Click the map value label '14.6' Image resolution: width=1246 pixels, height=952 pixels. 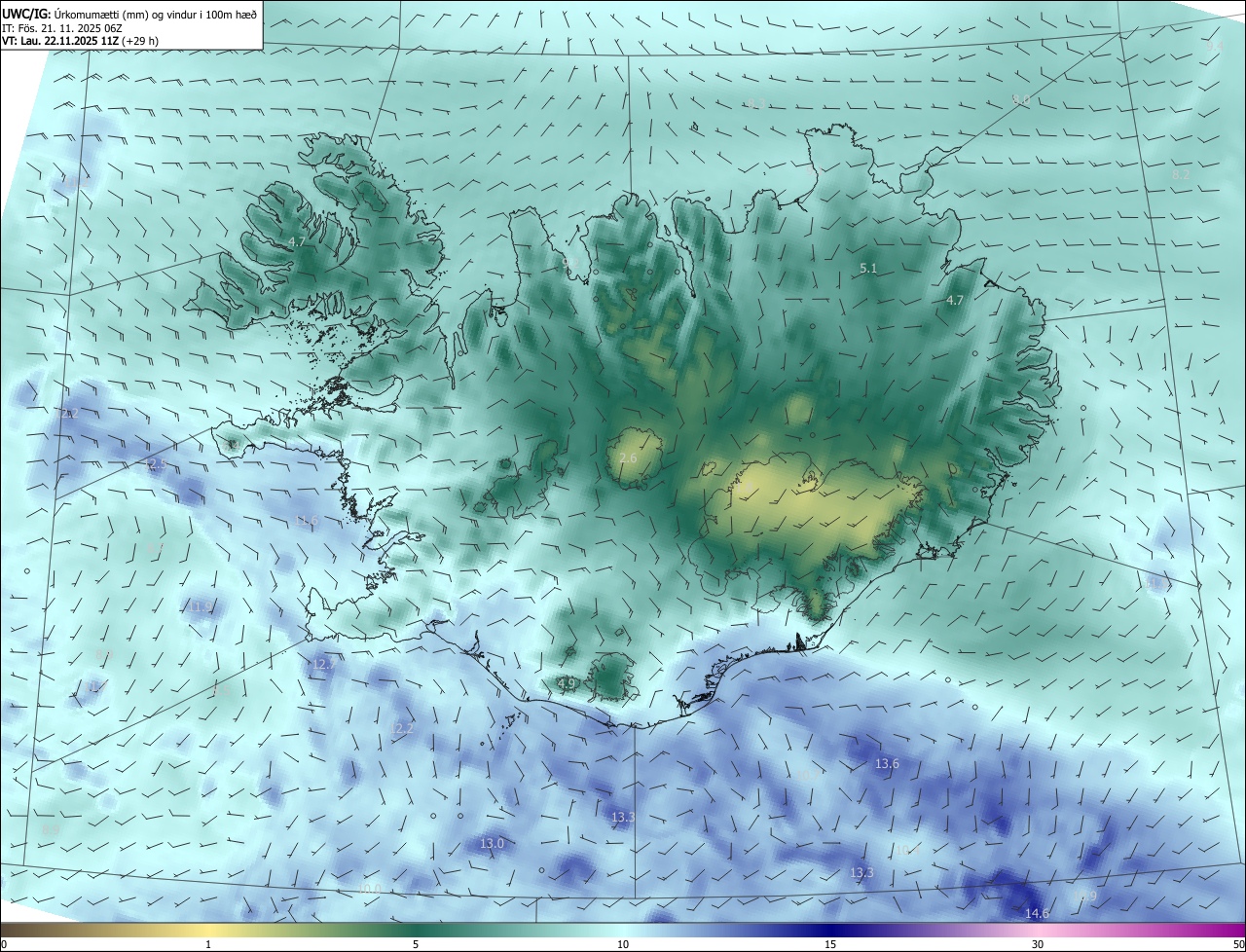pos(1038,913)
